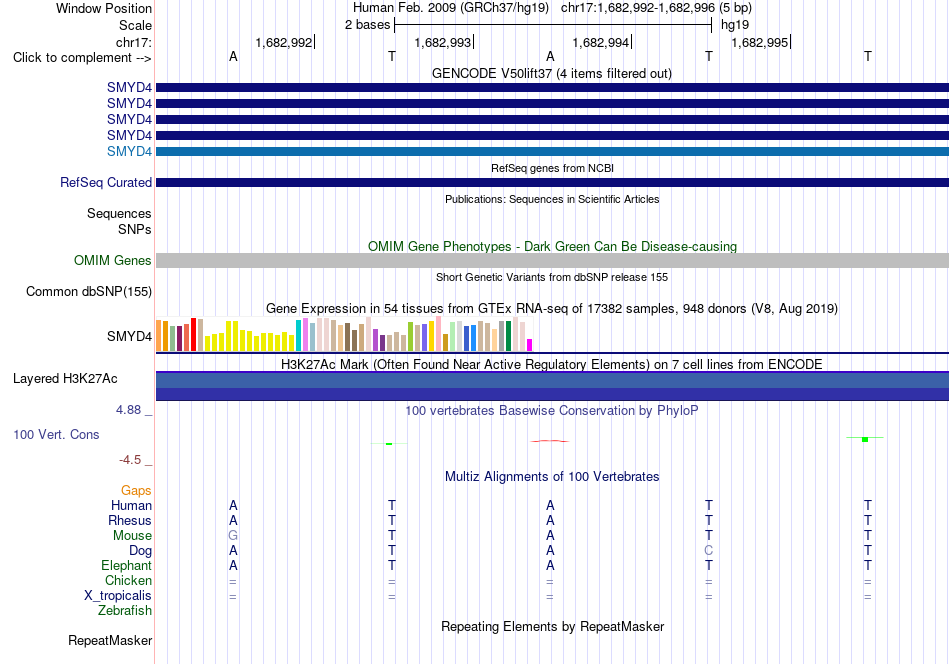
Task: Click the Human alignment row label
Action: coord(131,505)
